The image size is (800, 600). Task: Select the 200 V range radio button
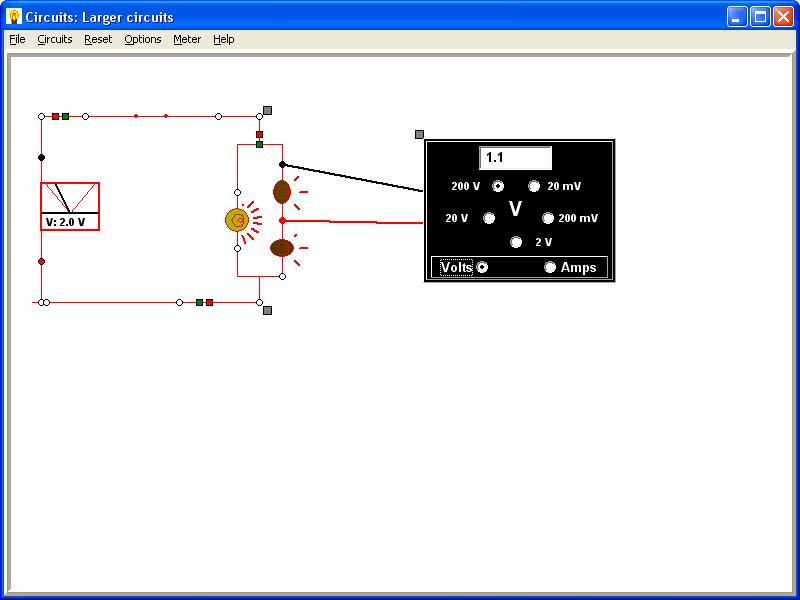(498, 186)
